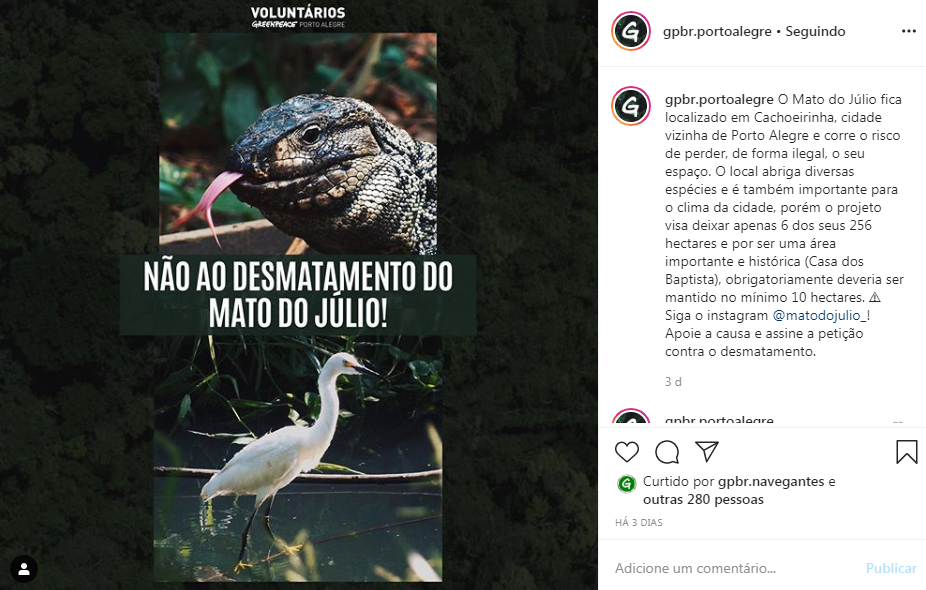This screenshot has width=926, height=590.
Task: Save post with the bookmark icon
Action: point(907,452)
